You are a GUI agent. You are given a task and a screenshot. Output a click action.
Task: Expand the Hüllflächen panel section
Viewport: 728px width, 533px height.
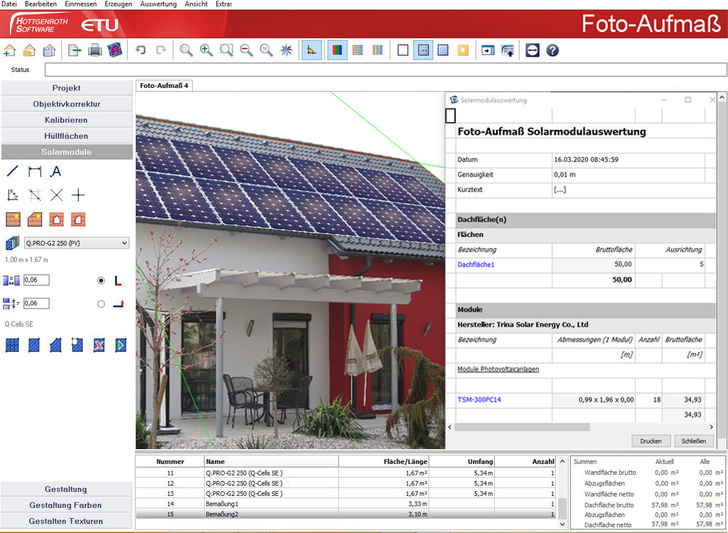point(66,135)
